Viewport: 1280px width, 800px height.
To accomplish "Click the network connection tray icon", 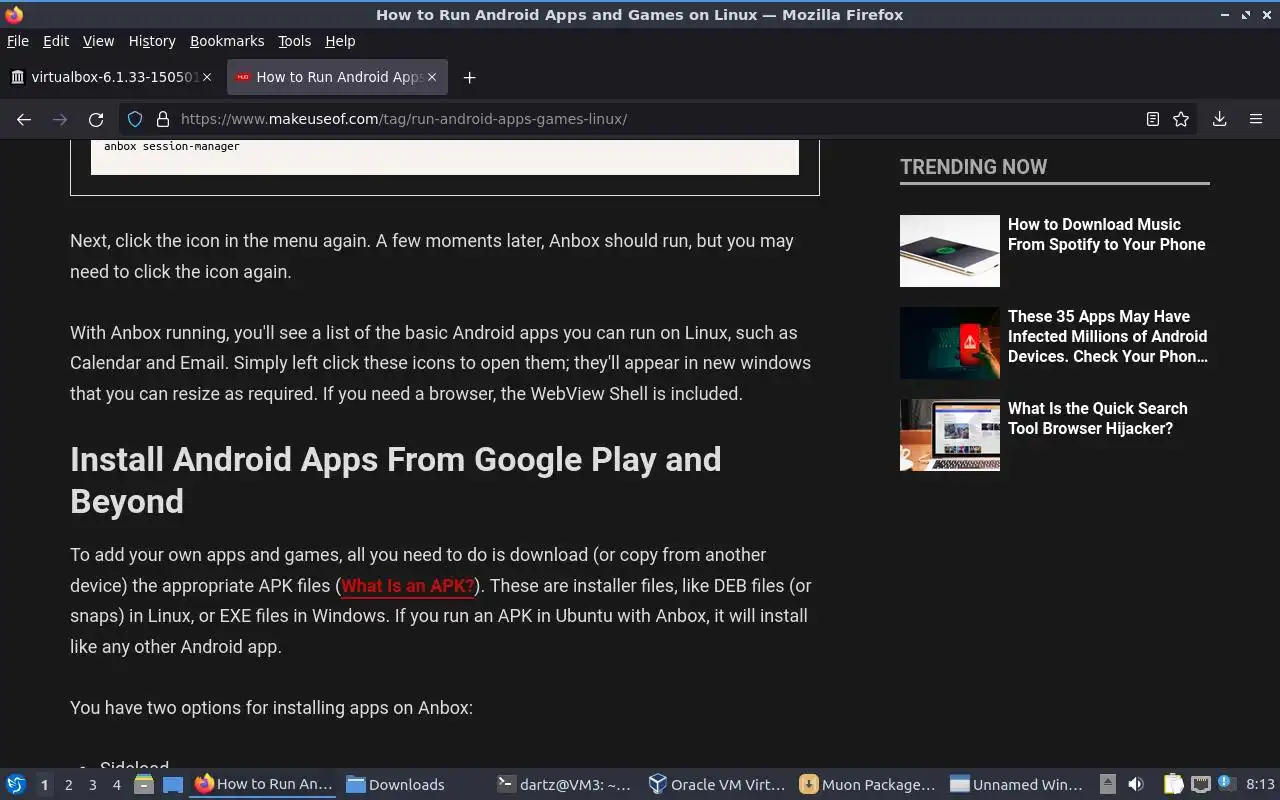I will 1200,785.
